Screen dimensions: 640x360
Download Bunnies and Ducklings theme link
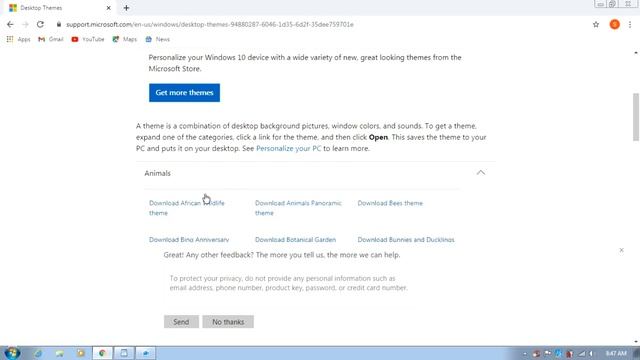tap(406, 240)
